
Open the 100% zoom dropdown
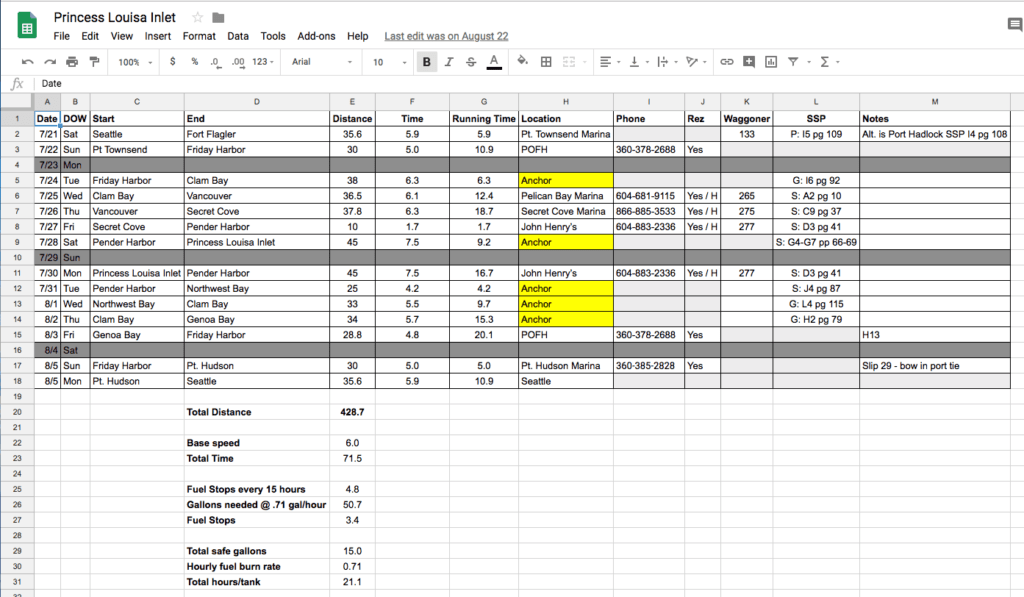(x=135, y=62)
